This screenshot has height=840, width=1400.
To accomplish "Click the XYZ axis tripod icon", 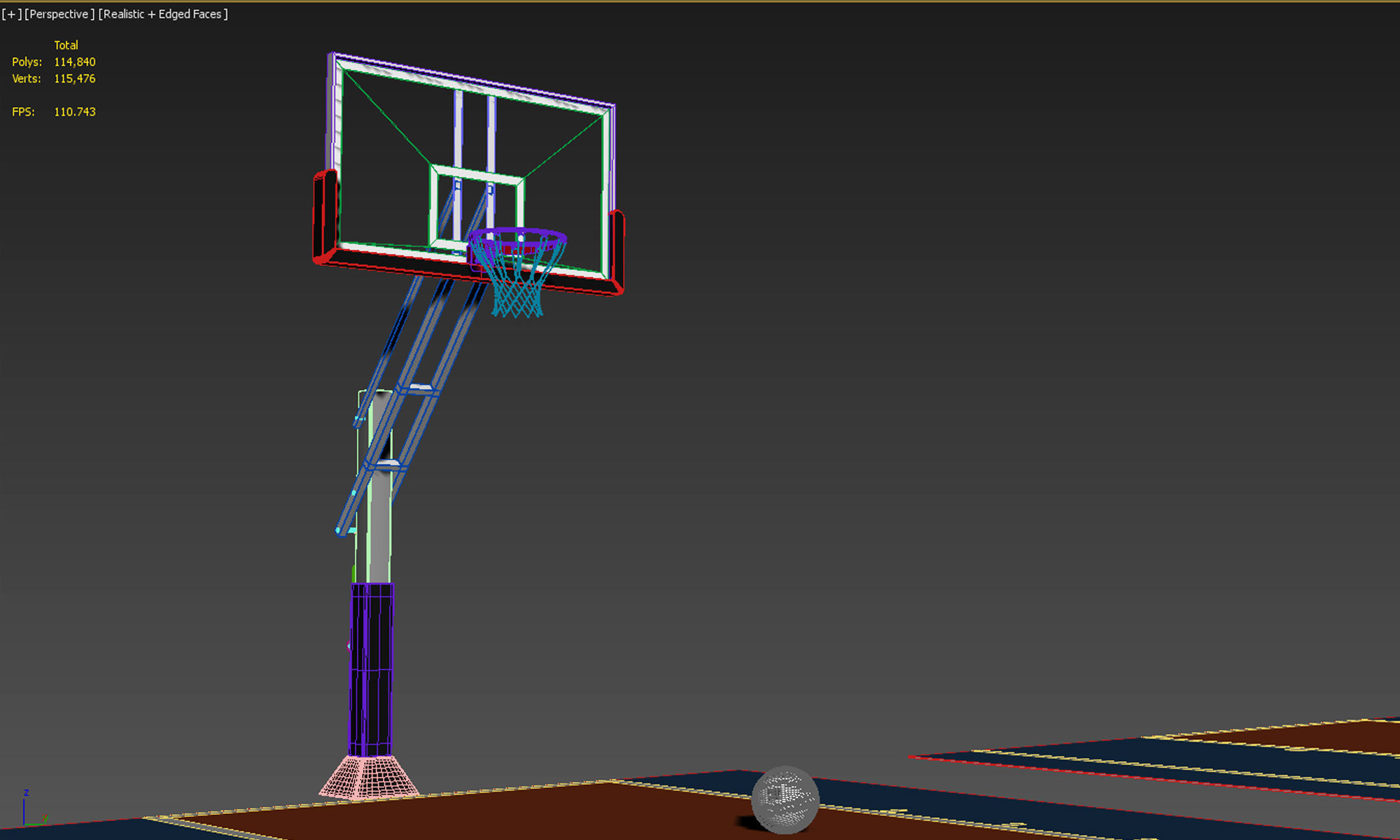I will (34, 808).
